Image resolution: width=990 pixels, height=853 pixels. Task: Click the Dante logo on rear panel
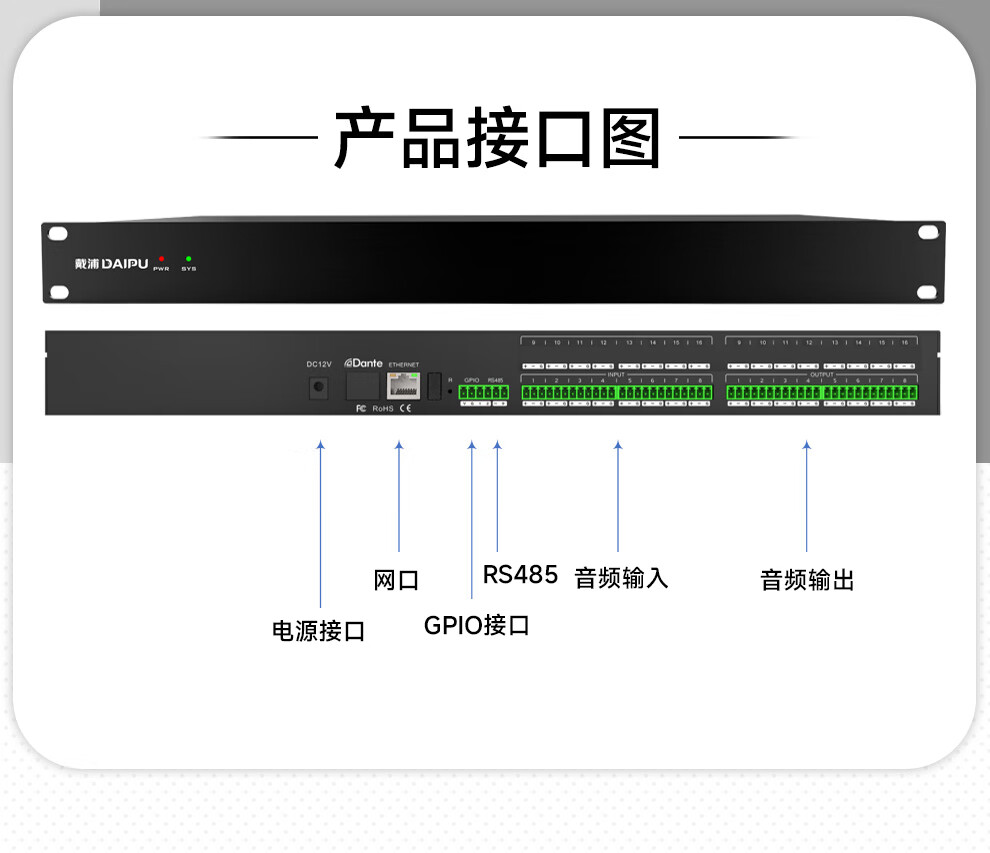(x=363, y=363)
